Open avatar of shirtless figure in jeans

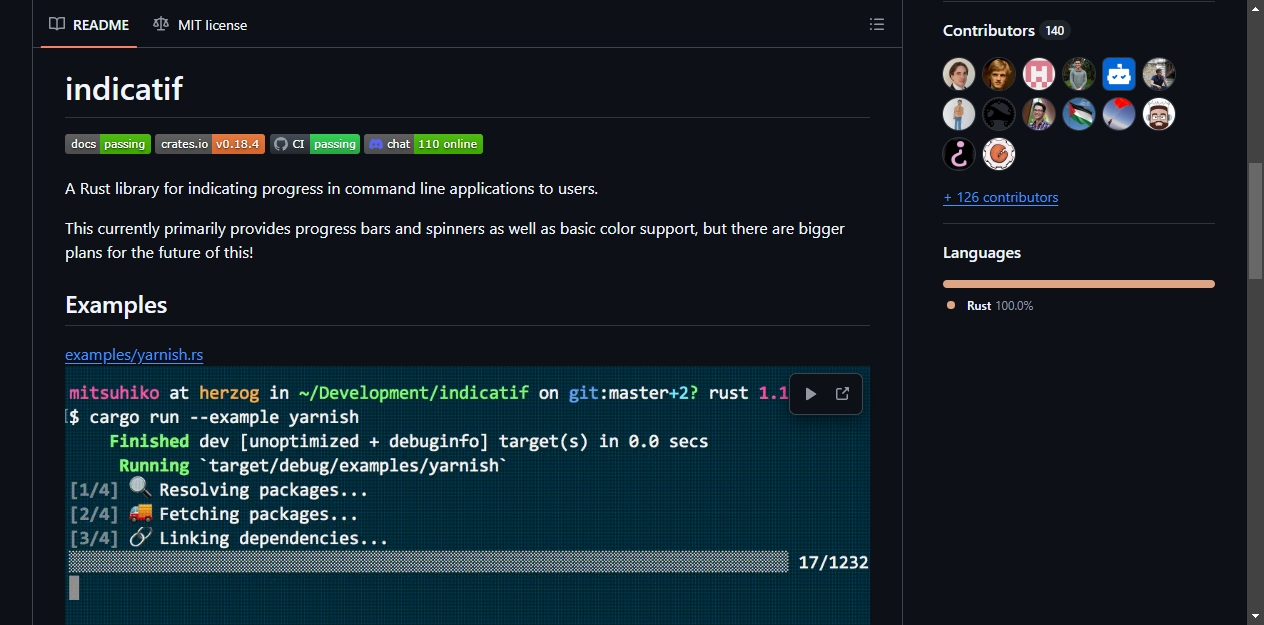click(959, 114)
